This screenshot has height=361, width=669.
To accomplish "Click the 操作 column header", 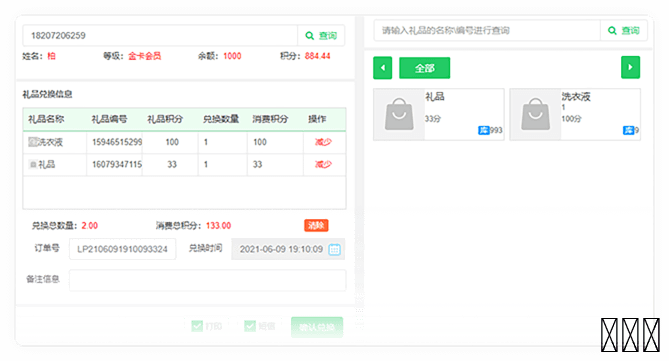I will click(x=317, y=119).
